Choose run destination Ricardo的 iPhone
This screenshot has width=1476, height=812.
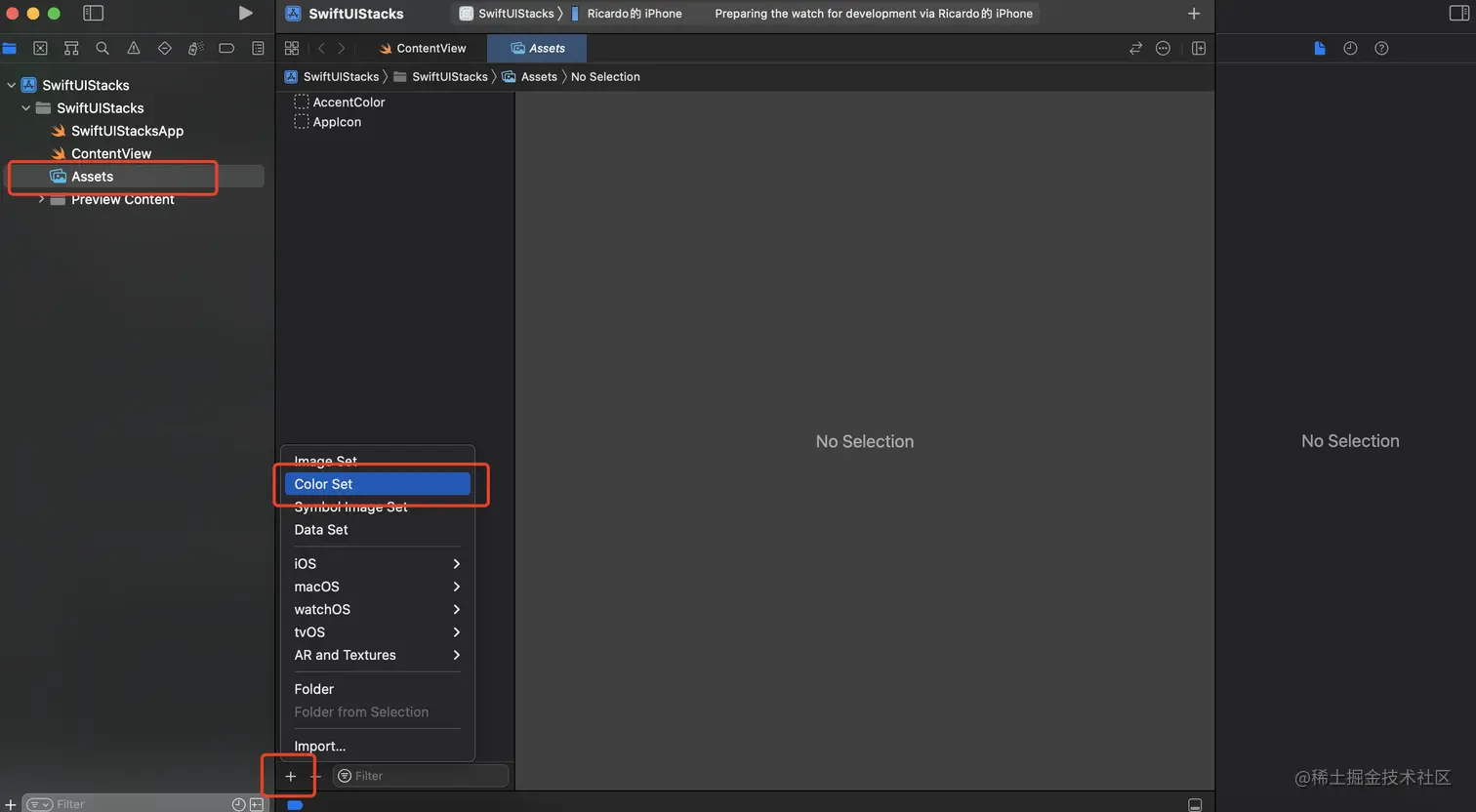(626, 14)
